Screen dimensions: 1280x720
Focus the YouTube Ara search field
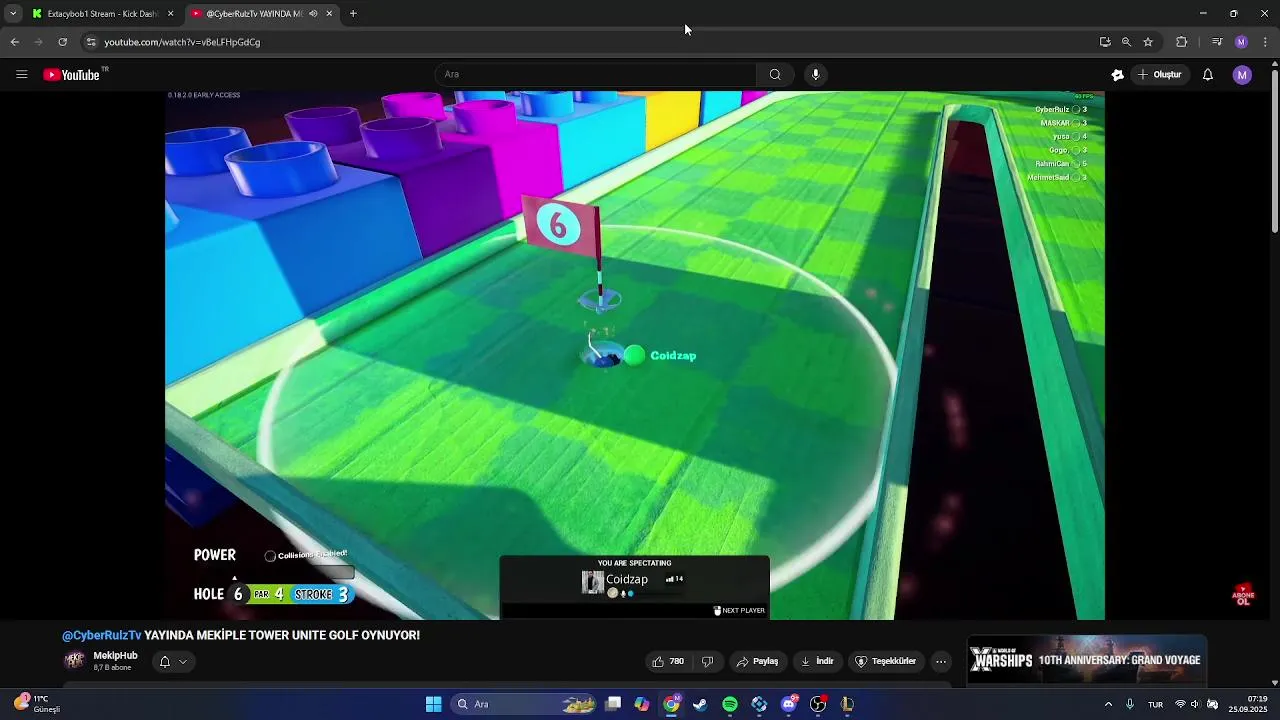(x=596, y=74)
